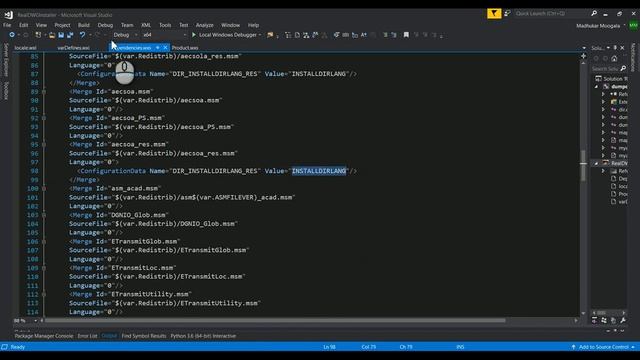The height and width of the screenshot is (360, 640).
Task: Click the find in files toolbar icon
Action: [x=270, y=35]
